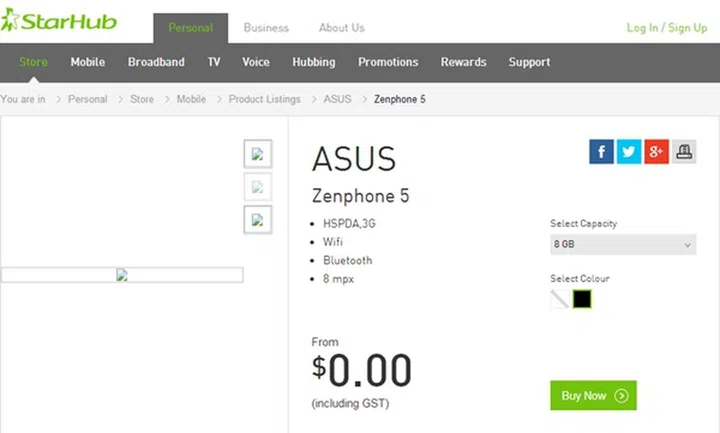This screenshot has width=720, height=433.
Task: Click the ASUS brand heading
Action: pyautogui.click(x=354, y=159)
